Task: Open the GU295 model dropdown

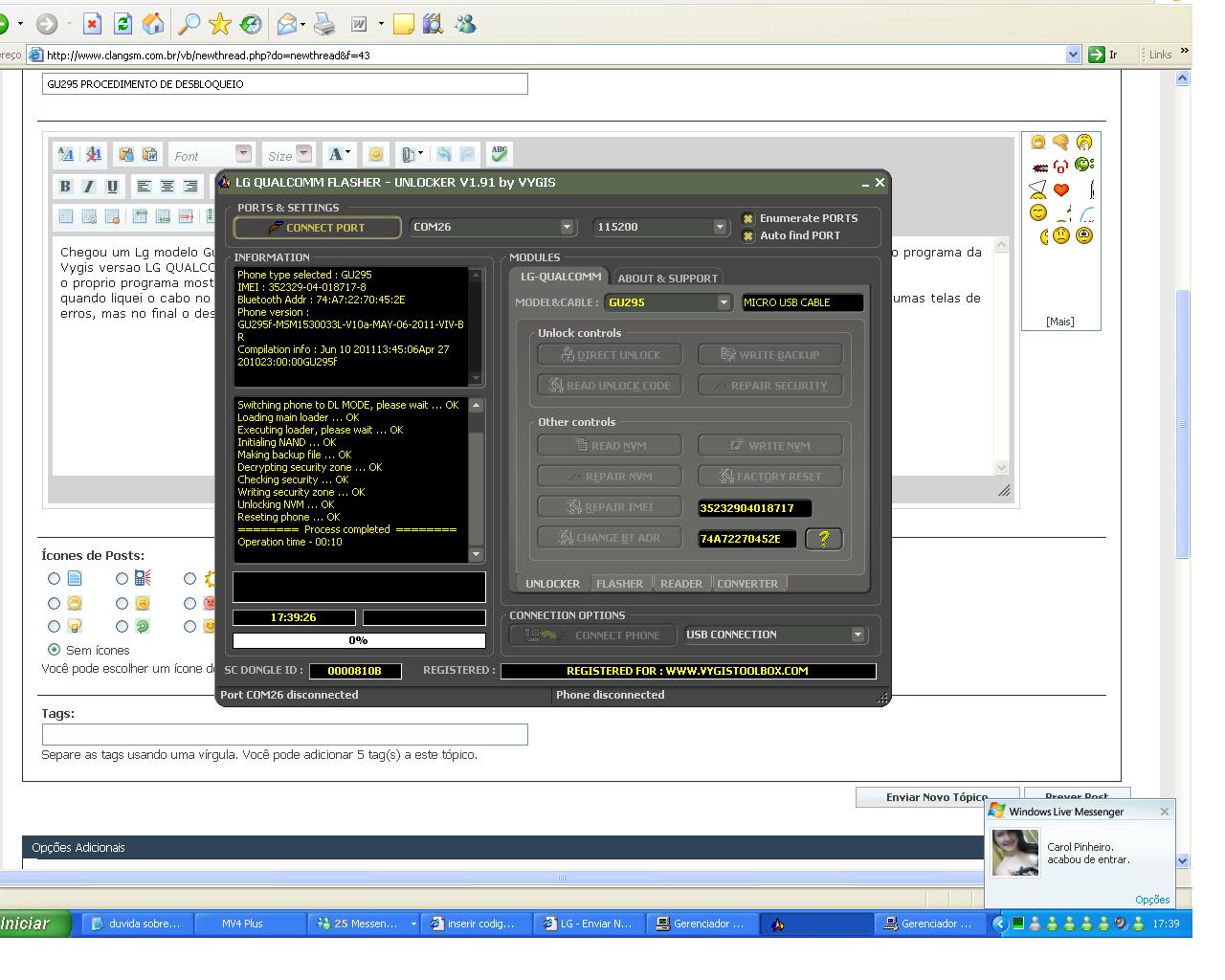Action: tap(724, 302)
